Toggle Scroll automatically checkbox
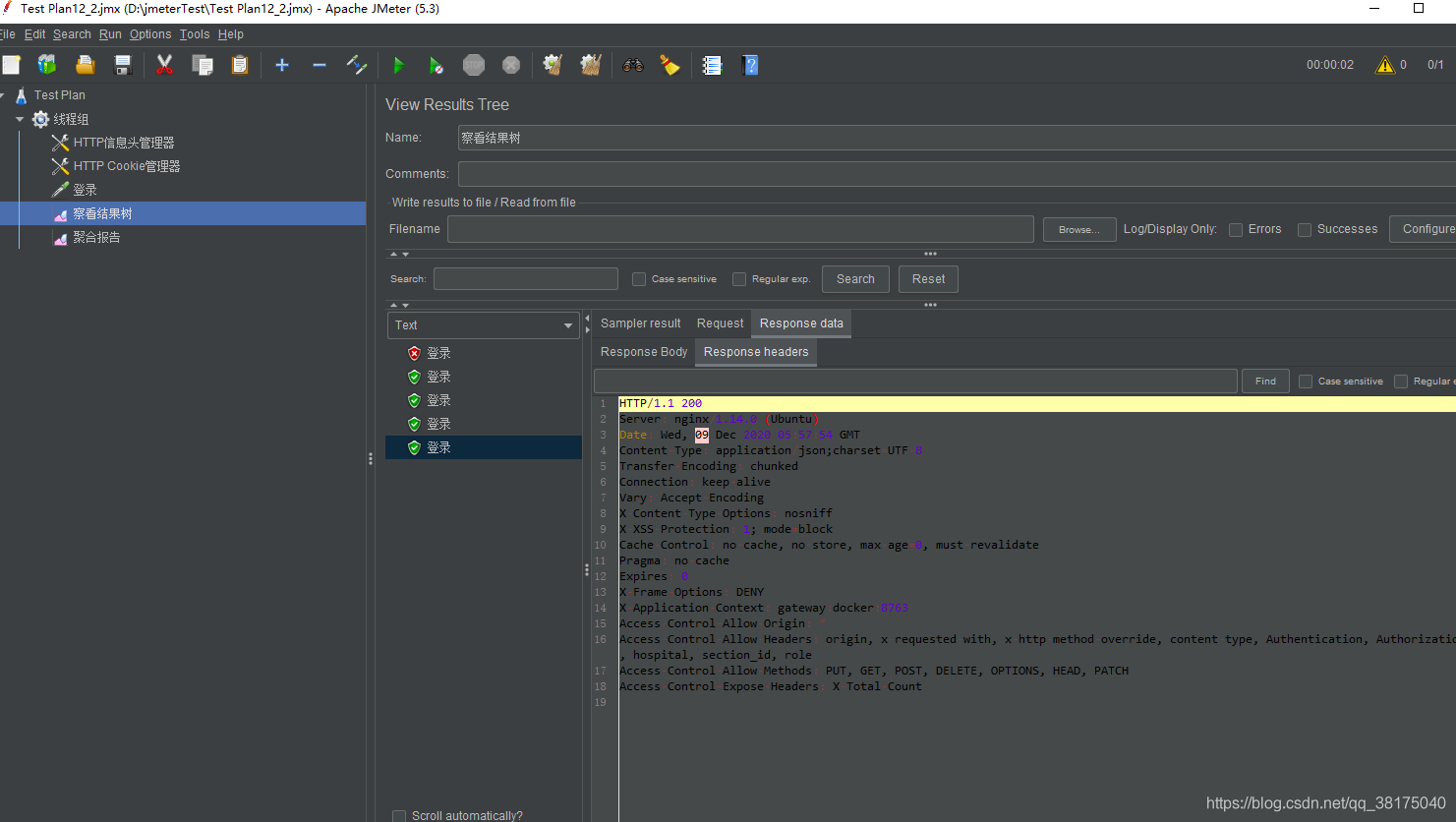This screenshot has height=822, width=1456. (x=399, y=816)
